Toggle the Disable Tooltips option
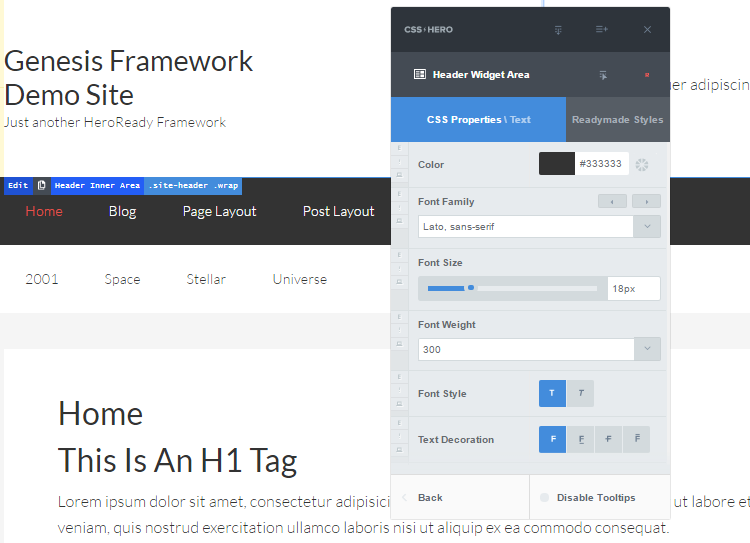750x543 pixels. point(545,498)
